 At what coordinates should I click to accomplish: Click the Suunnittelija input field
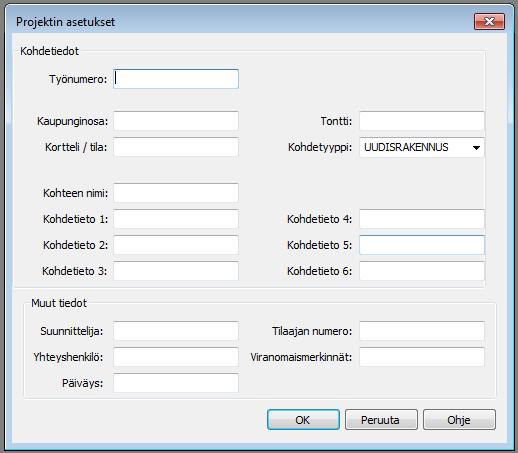pos(176,331)
